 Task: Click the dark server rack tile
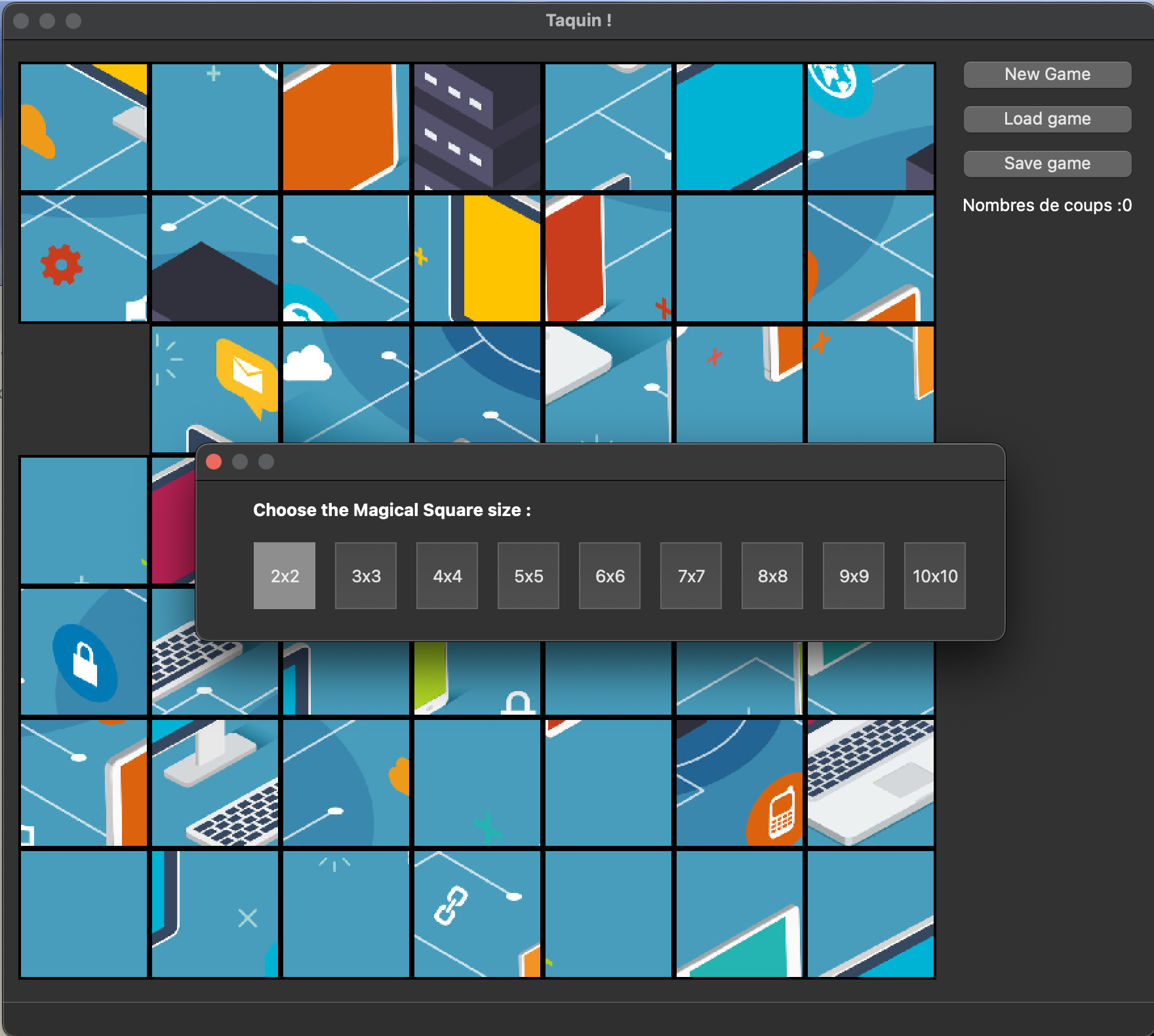point(477,127)
